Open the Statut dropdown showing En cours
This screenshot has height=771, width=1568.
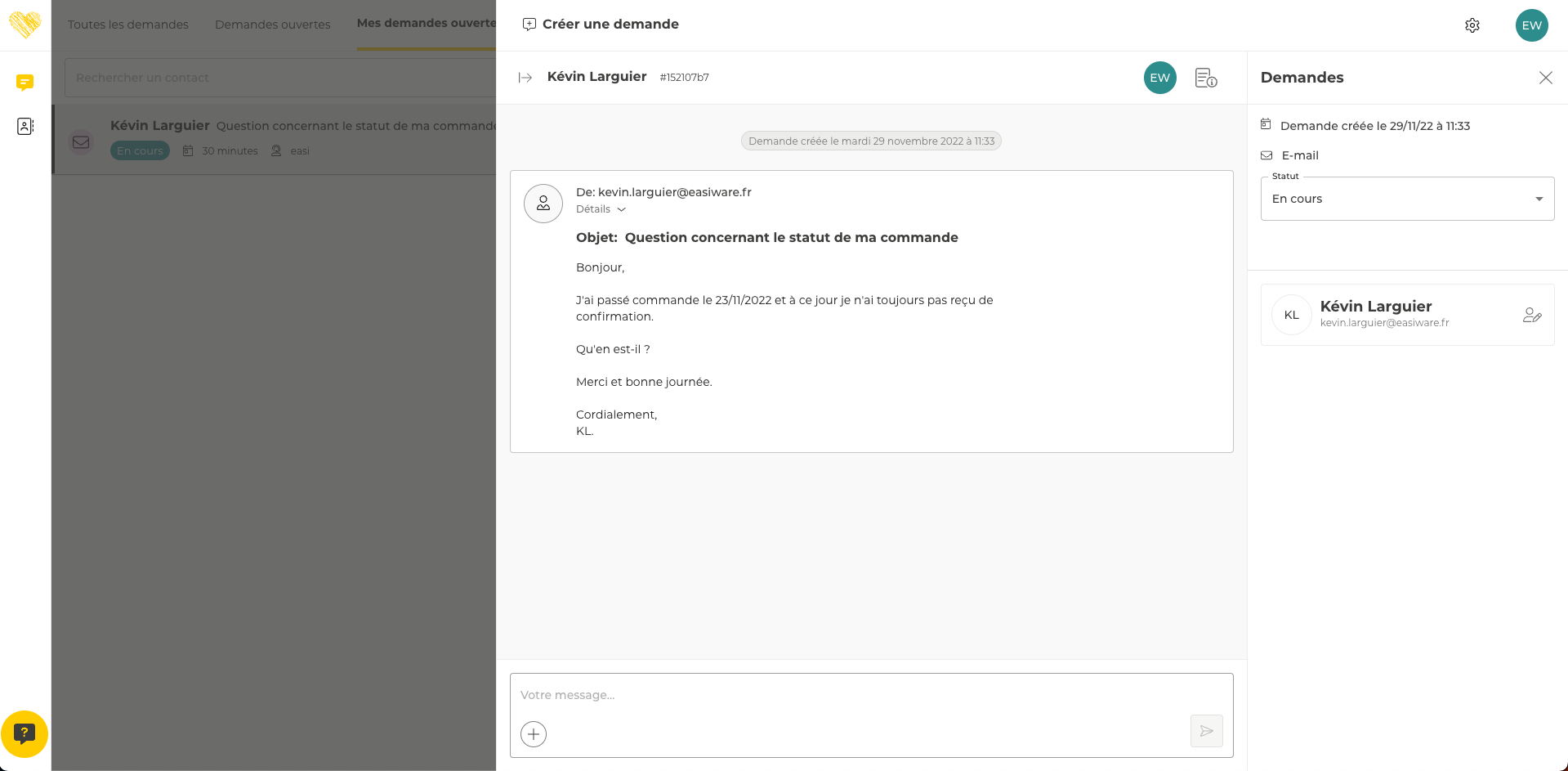(1406, 199)
